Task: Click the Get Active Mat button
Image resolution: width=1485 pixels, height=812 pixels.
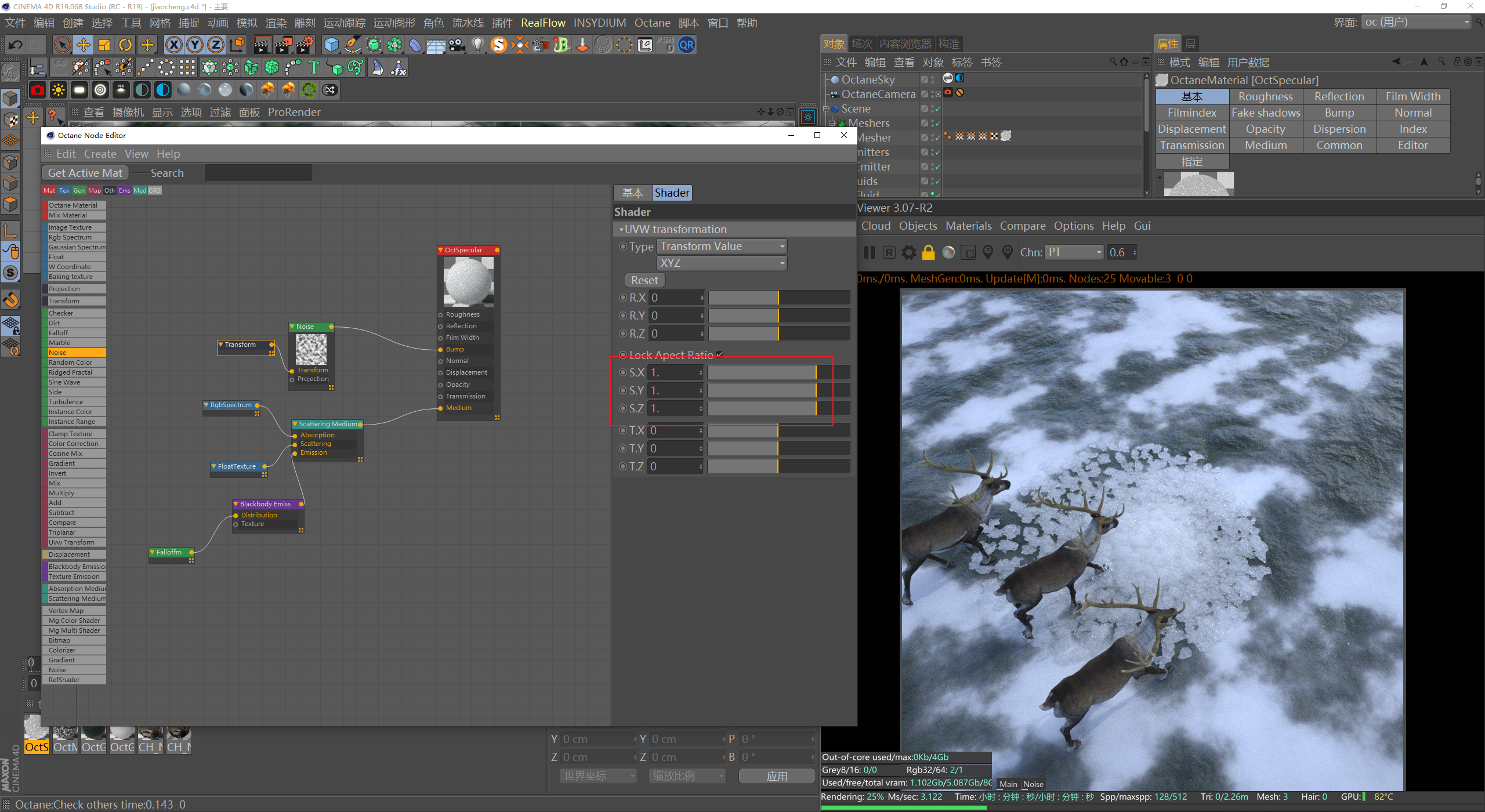Action: 85,173
